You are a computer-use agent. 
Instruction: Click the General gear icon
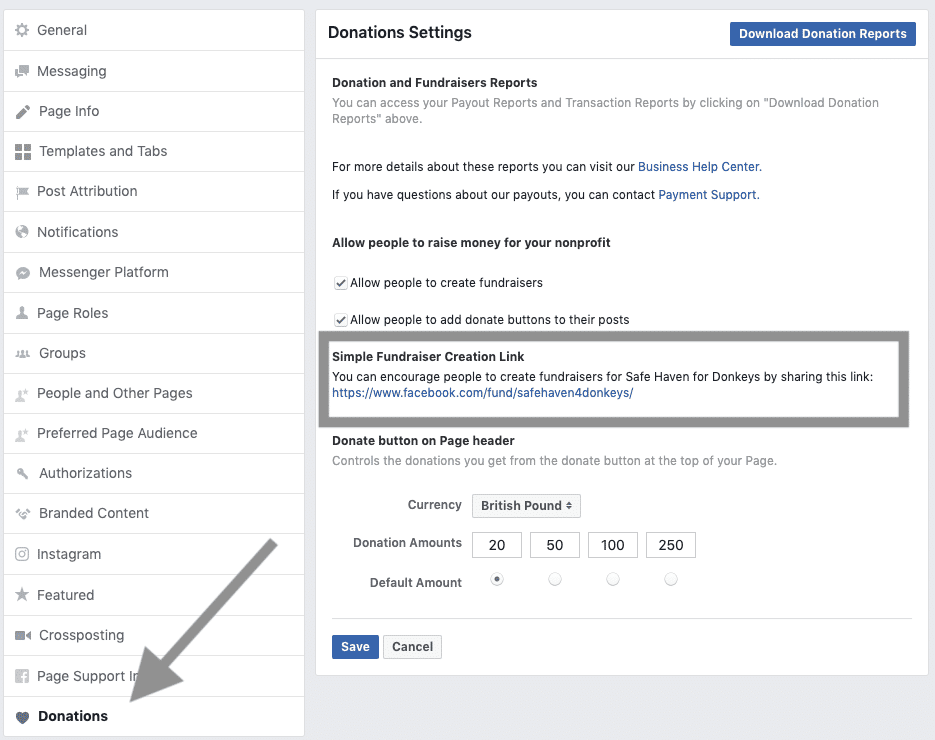pyautogui.click(x=22, y=30)
